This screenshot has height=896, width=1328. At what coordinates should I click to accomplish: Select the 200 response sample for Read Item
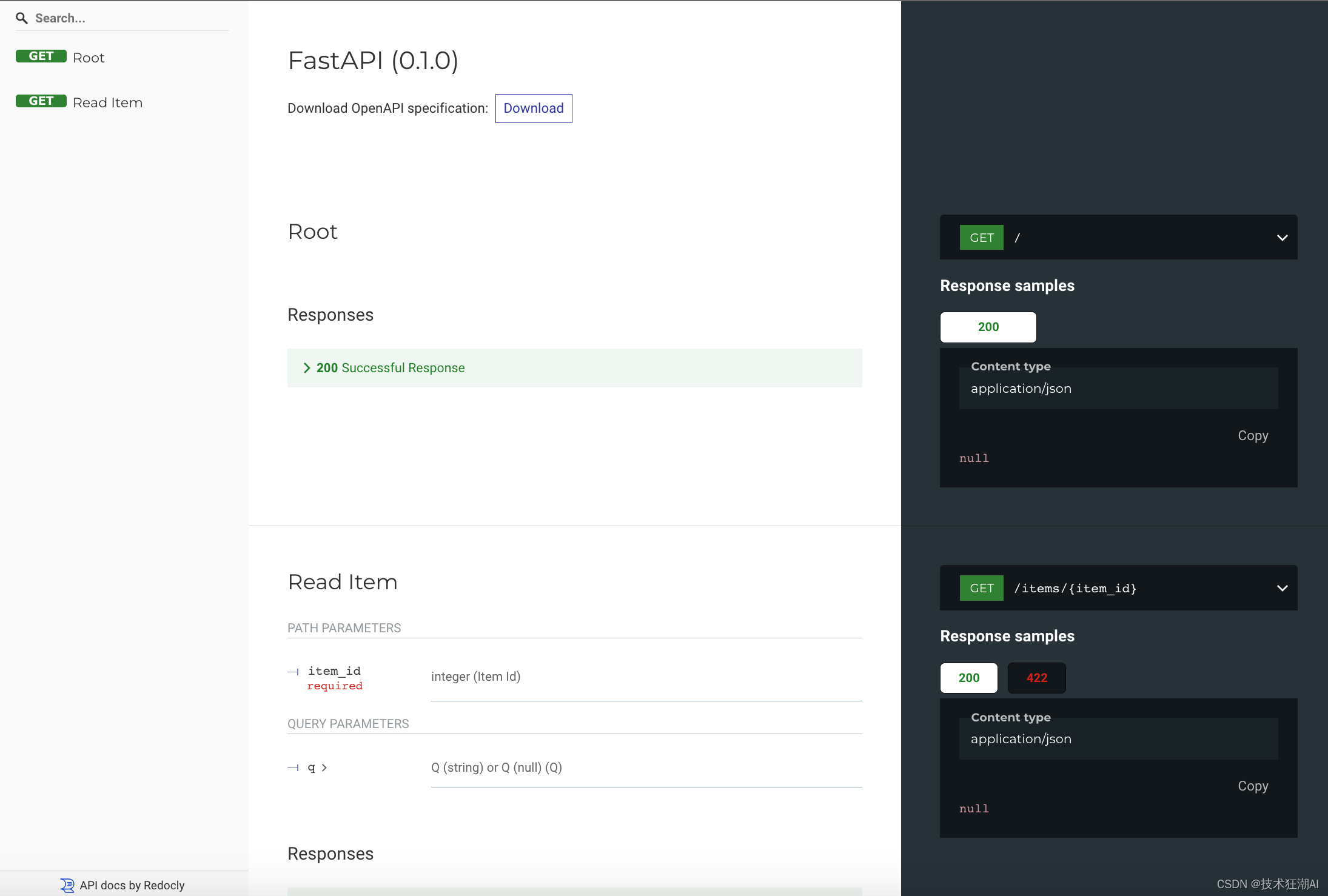[x=968, y=678]
